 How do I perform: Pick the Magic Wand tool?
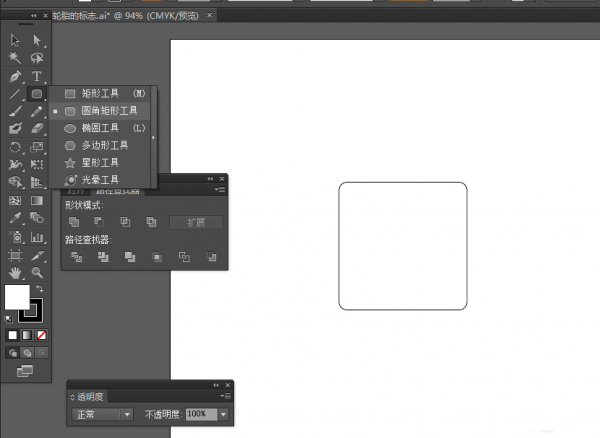(15, 58)
